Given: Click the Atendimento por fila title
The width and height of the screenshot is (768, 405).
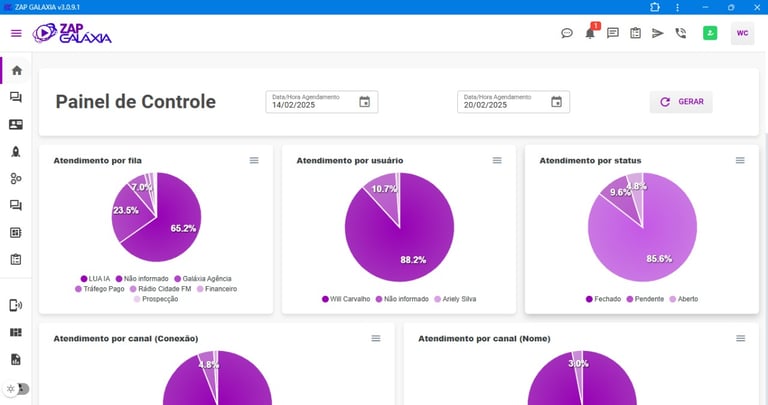Looking at the screenshot, I should tap(97, 161).
